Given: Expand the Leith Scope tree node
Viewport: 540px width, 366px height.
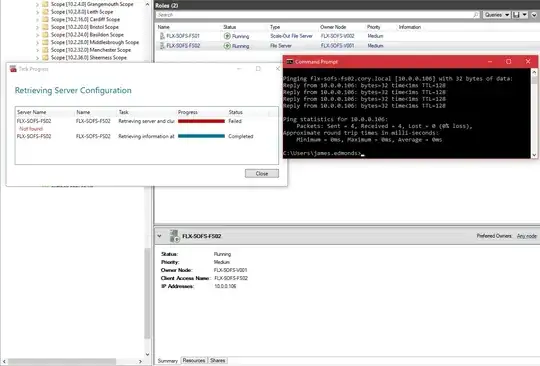Looking at the screenshot, I should coord(37,12).
